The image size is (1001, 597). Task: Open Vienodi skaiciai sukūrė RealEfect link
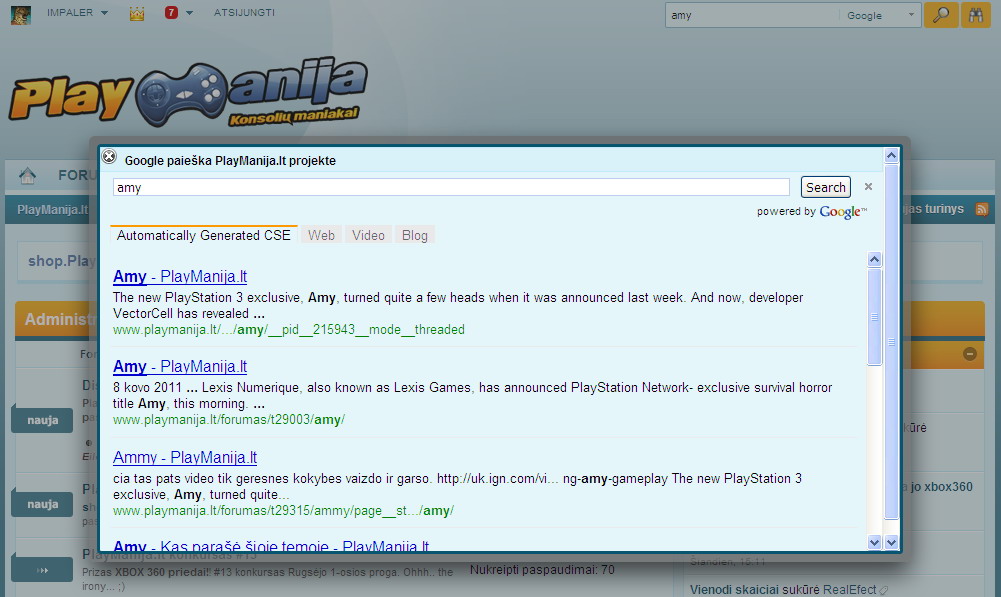pos(783,590)
